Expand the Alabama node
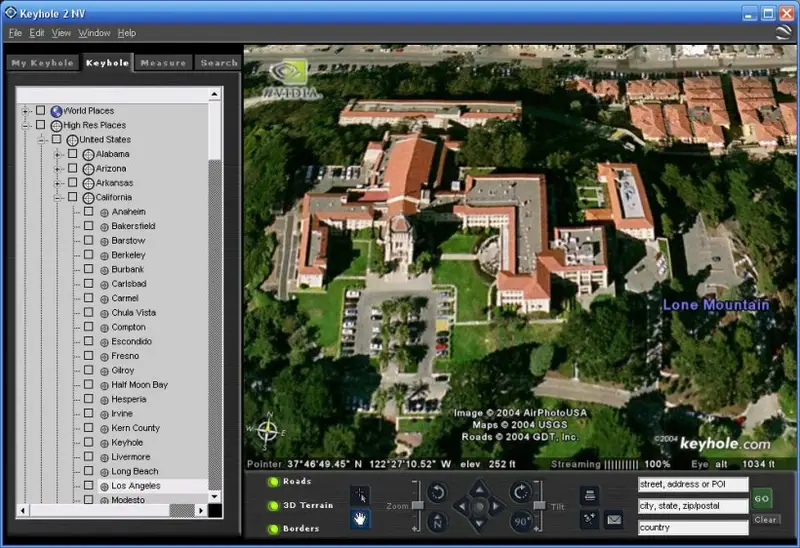This screenshot has height=548, width=800. coord(57,154)
